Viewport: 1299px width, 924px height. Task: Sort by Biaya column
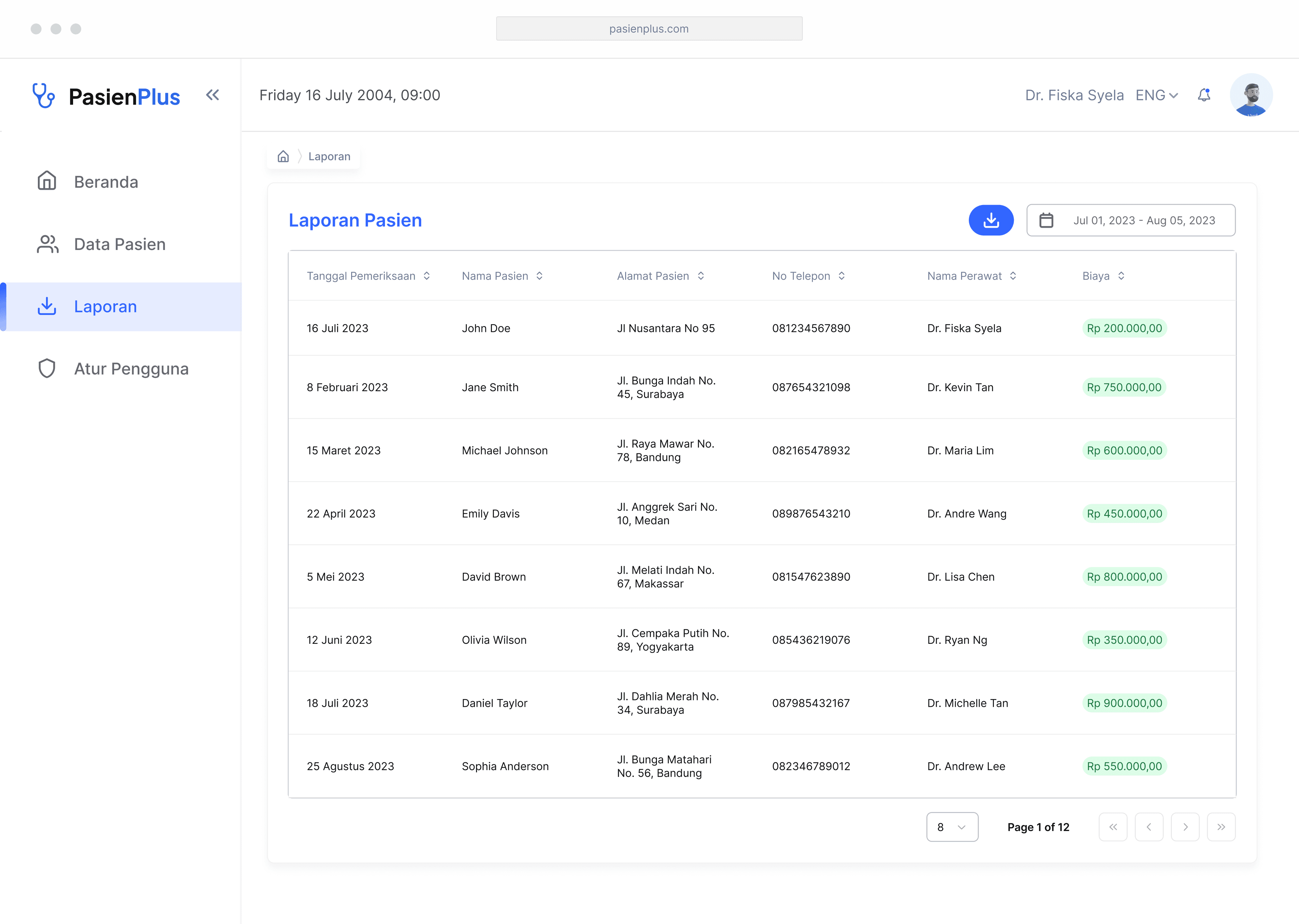coord(1120,276)
